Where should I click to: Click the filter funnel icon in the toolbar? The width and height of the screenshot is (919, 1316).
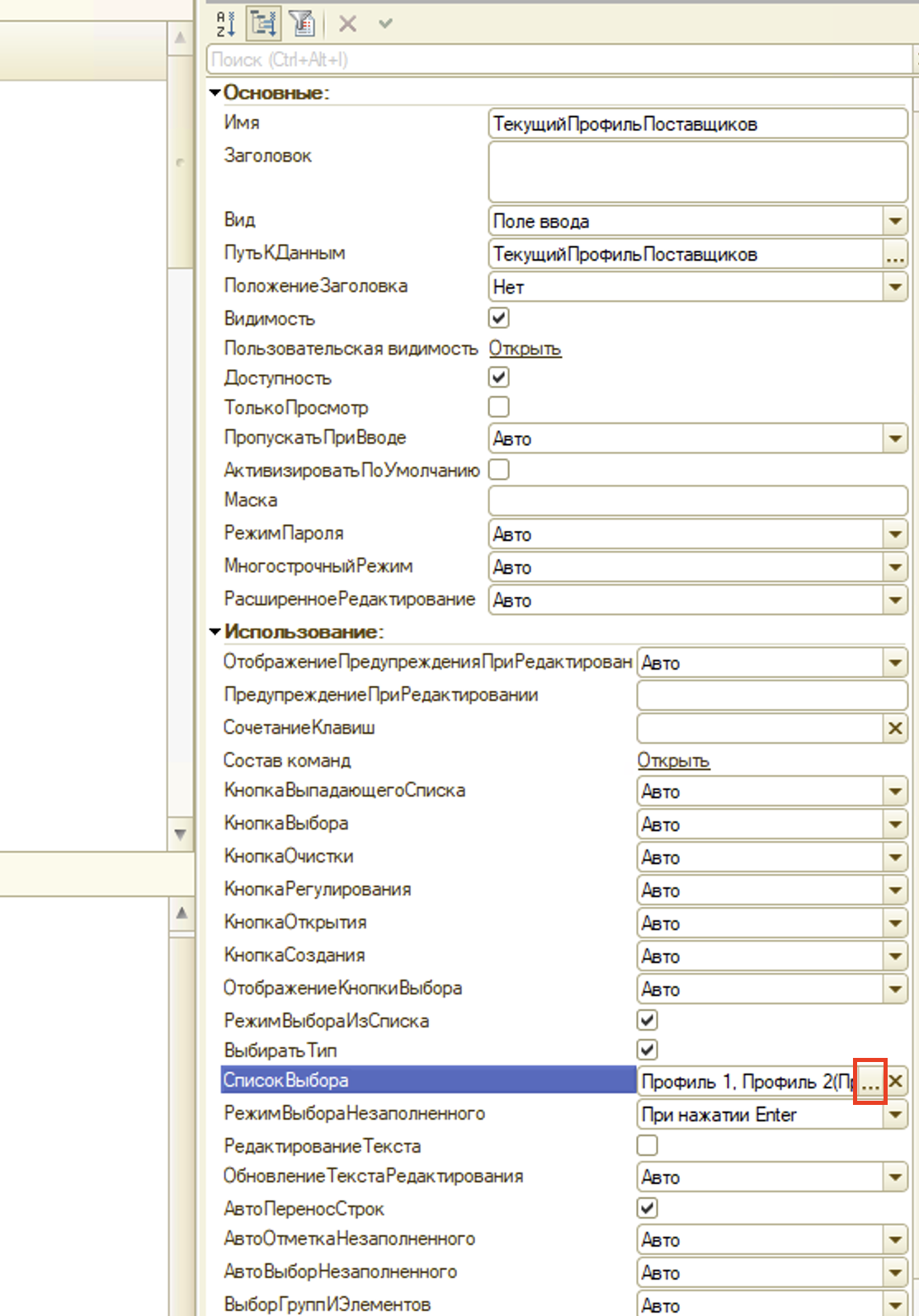click(302, 24)
